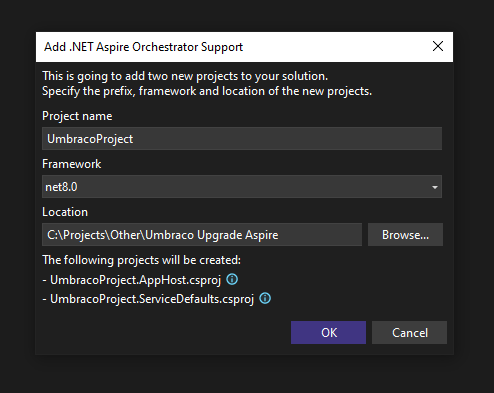The width and height of the screenshot is (494, 393).
Task: Click the Cancel button
Action: pos(409,332)
